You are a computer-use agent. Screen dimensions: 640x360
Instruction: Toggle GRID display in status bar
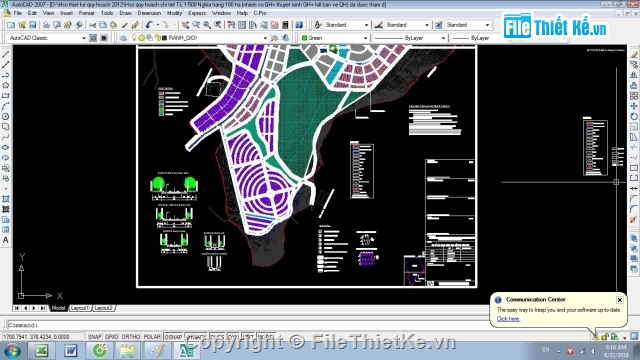(x=111, y=337)
